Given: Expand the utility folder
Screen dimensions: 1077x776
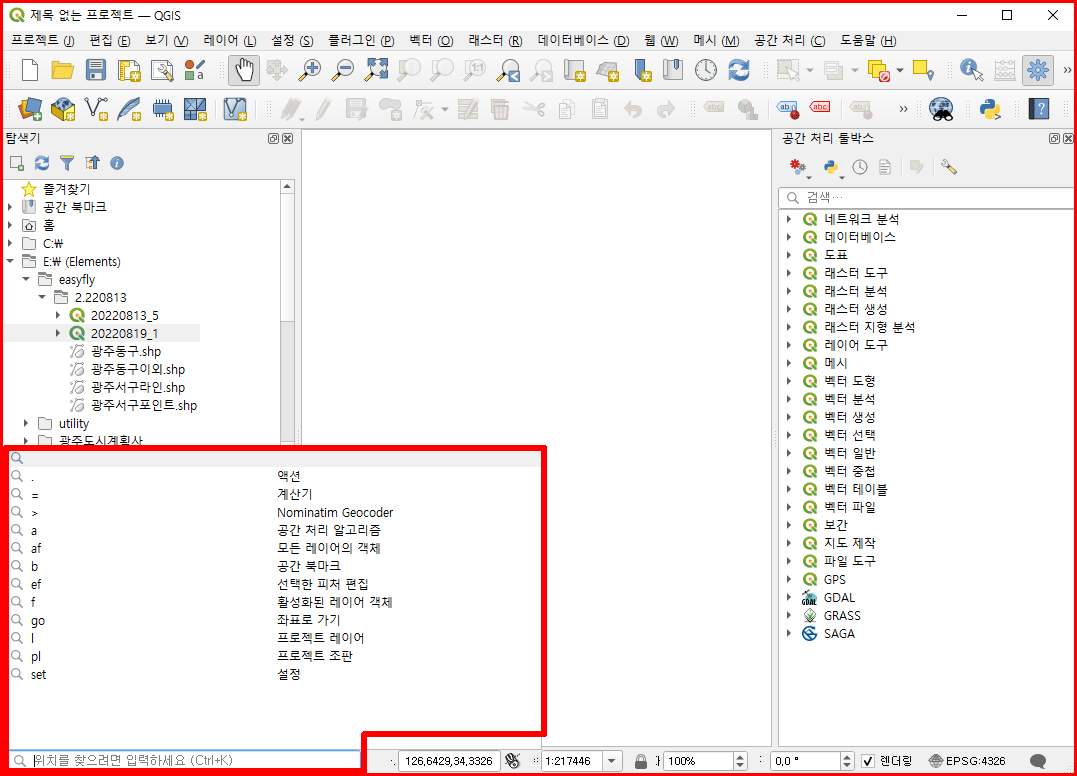Looking at the screenshot, I should [26, 423].
